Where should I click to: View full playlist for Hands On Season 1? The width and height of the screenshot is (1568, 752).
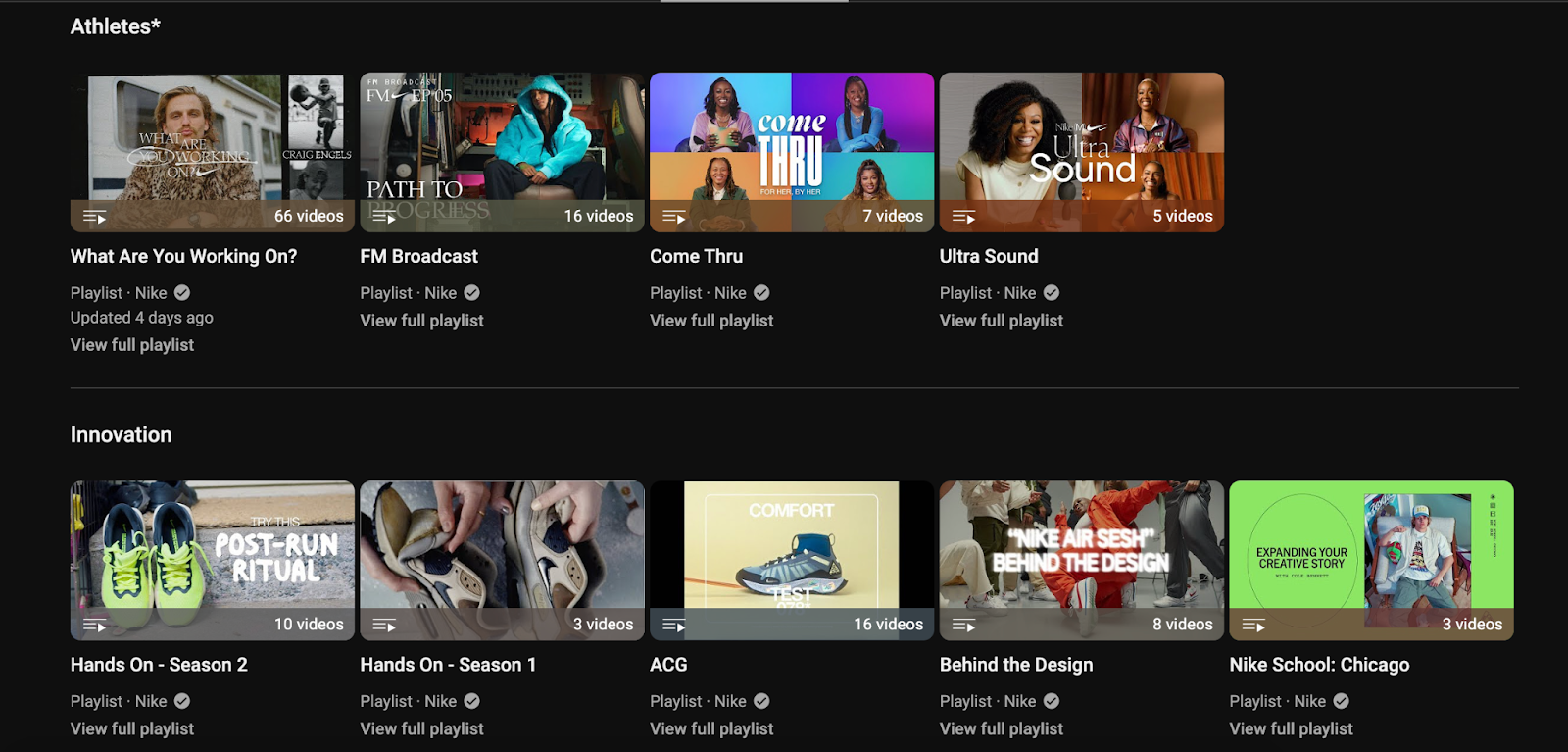(422, 728)
